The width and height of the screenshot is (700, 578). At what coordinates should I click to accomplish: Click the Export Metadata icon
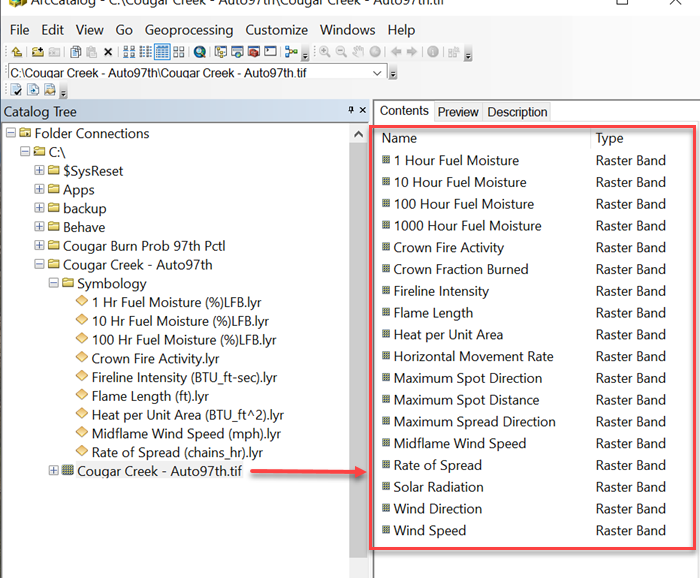(x=33, y=90)
